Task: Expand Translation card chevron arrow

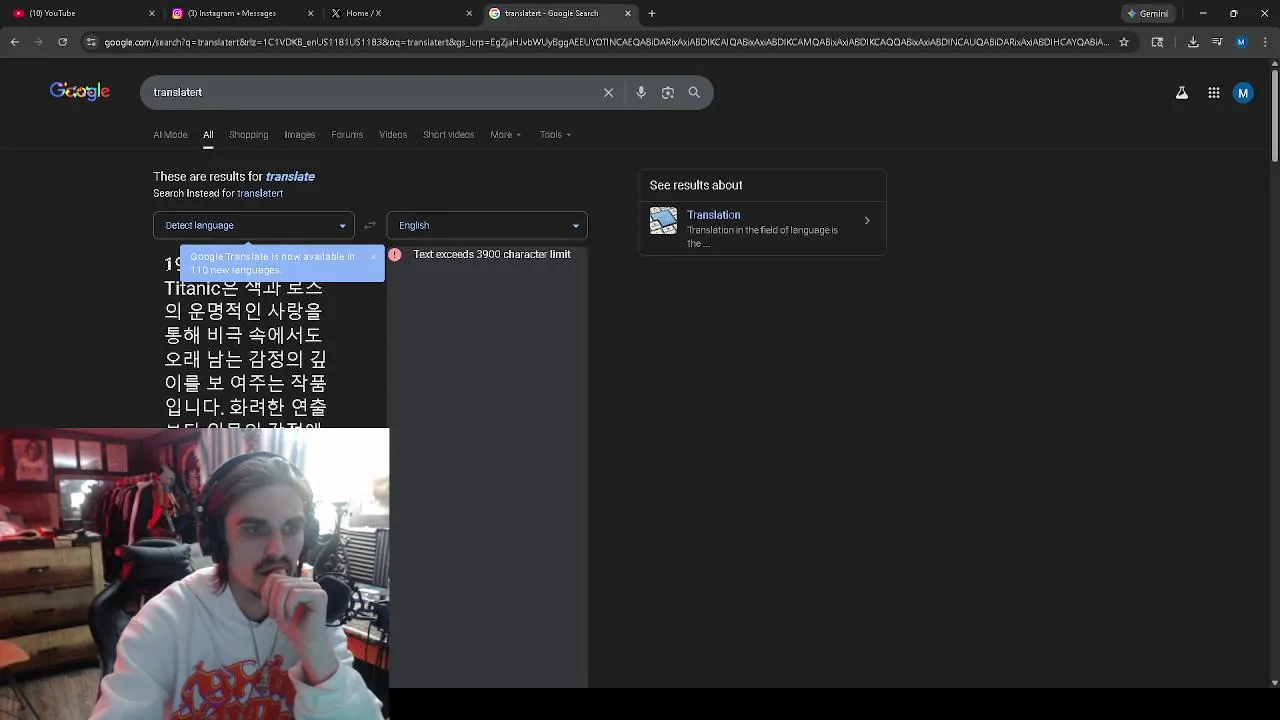Action: click(x=867, y=221)
